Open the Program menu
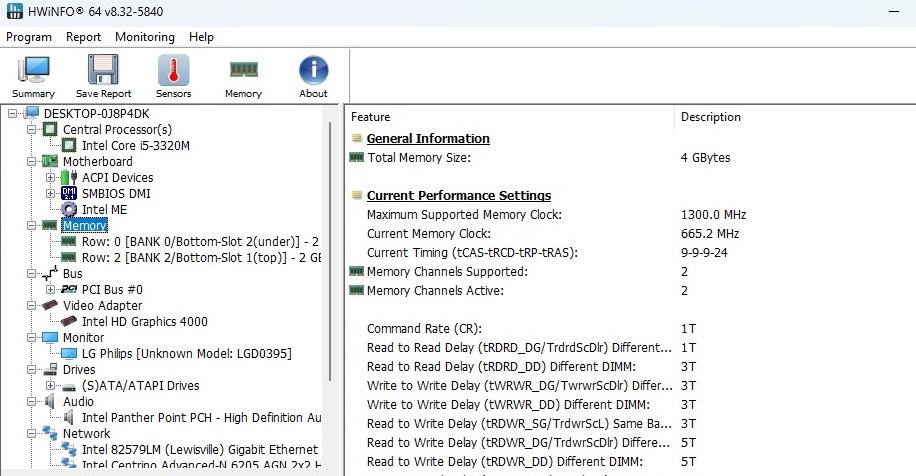Image resolution: width=916 pixels, height=476 pixels. click(29, 37)
